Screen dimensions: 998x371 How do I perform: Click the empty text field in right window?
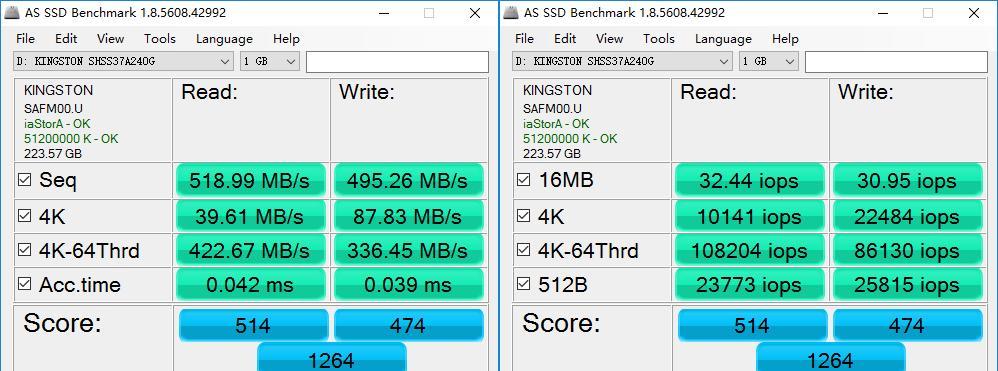pos(896,62)
